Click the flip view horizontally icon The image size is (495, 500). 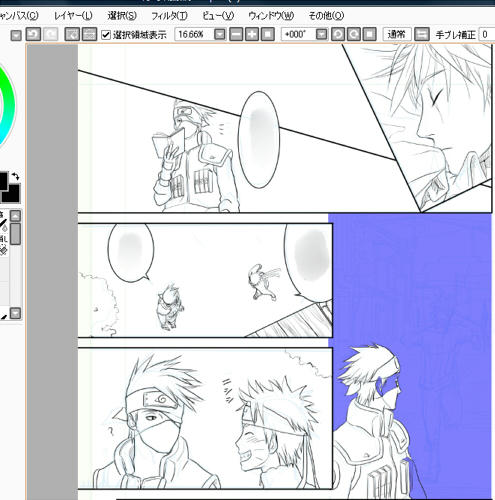pos(421,34)
